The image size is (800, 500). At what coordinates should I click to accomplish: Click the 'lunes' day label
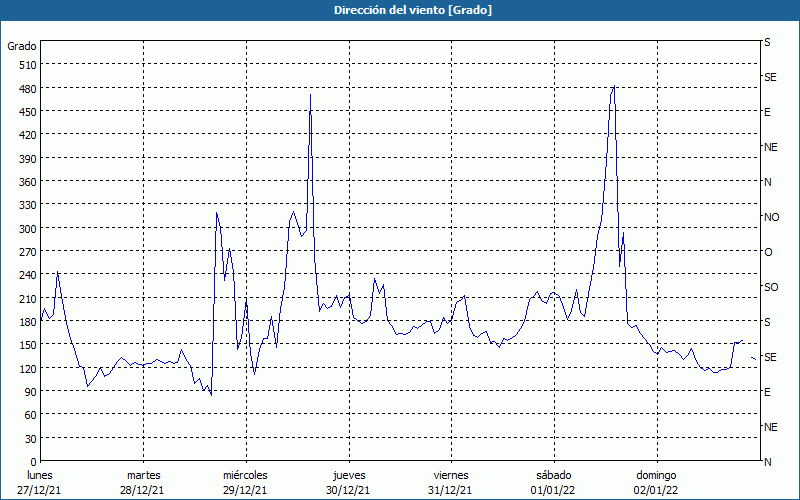40,475
